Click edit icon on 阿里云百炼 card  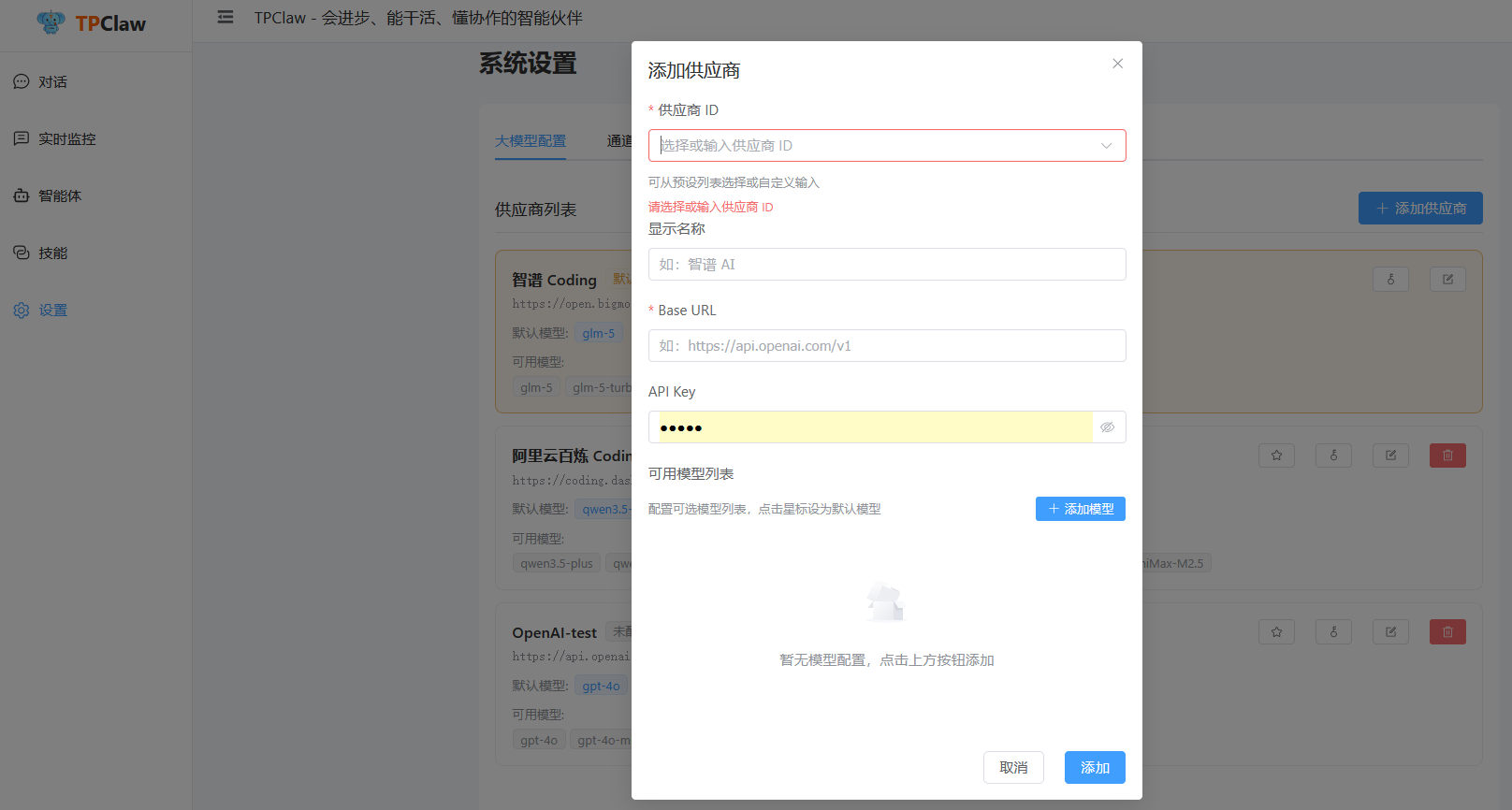1390,456
